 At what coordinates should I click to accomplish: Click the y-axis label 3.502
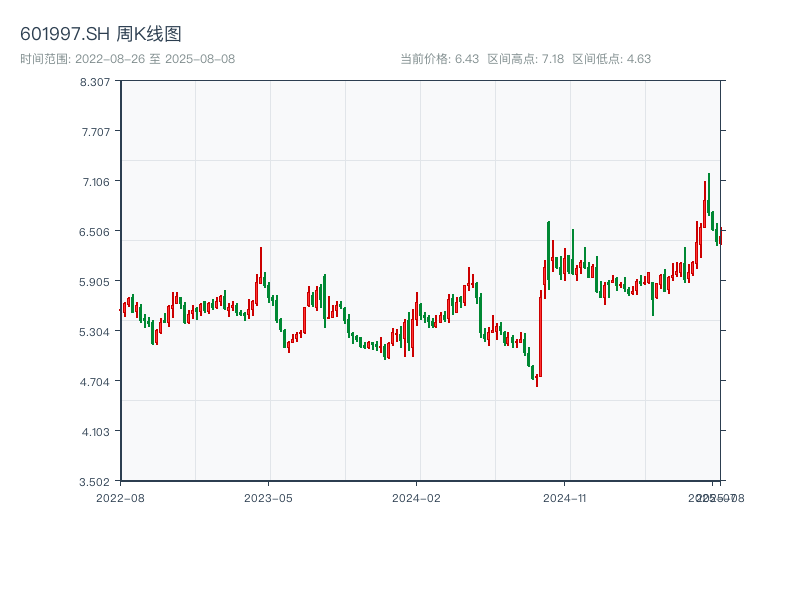coord(94,482)
